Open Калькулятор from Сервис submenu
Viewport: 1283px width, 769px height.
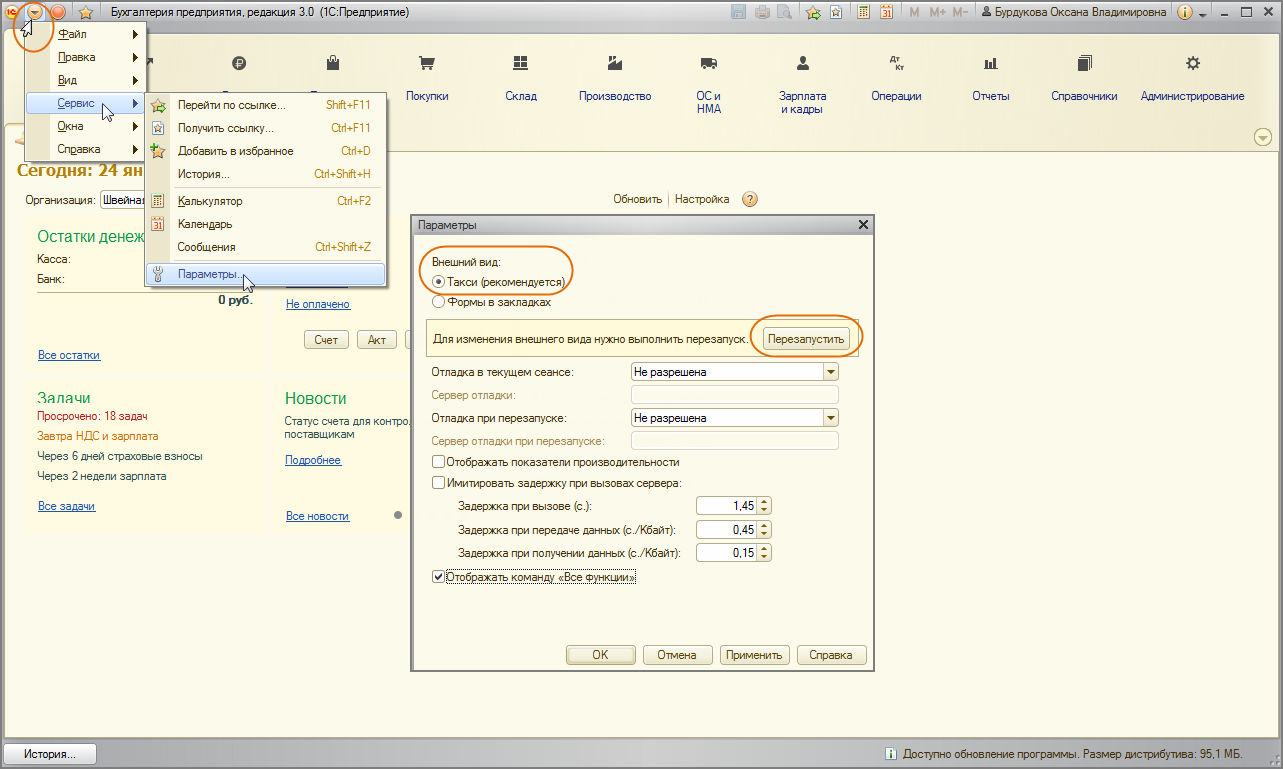pos(210,201)
